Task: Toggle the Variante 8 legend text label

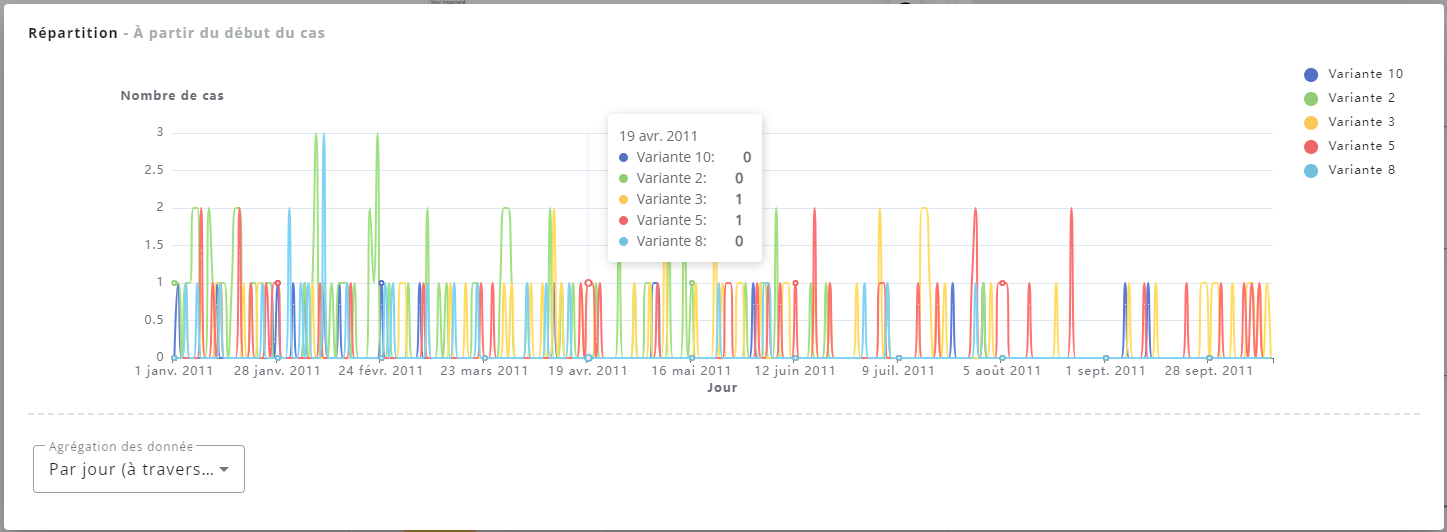Action: 1361,170
